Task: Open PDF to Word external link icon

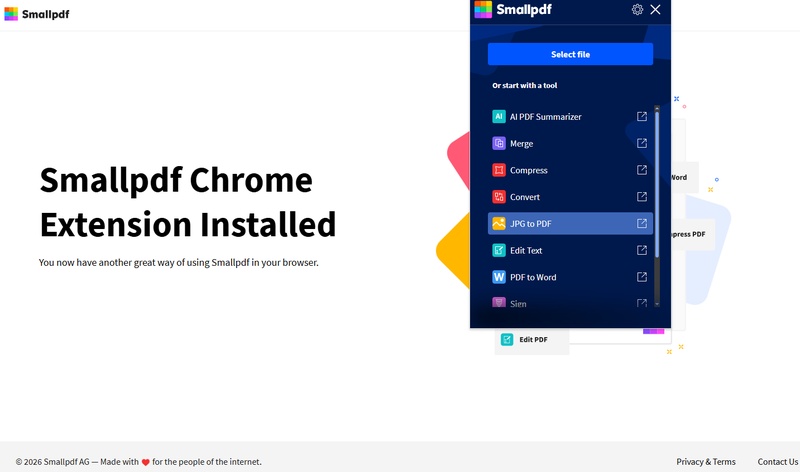Action: (x=642, y=277)
